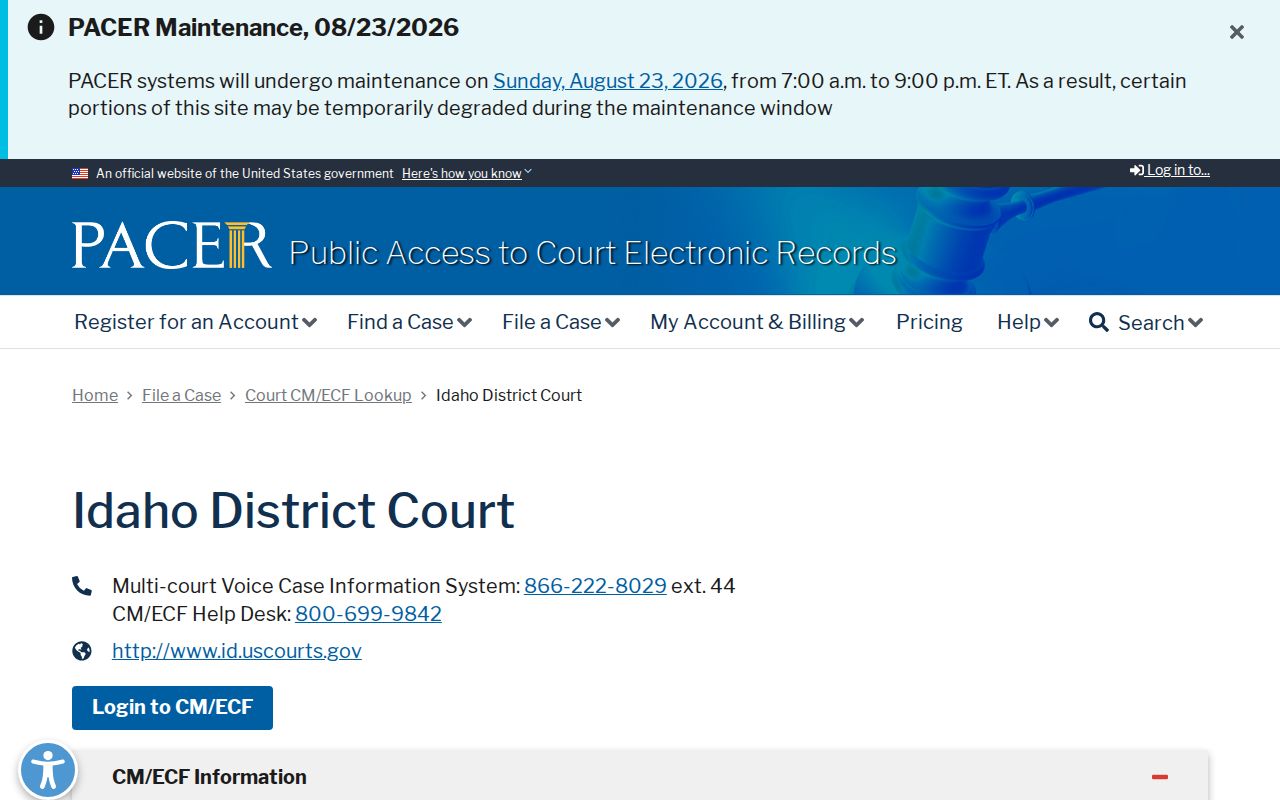Expand the Register for an Account menu
Image resolution: width=1280 pixels, height=800 pixels.
[x=196, y=322]
